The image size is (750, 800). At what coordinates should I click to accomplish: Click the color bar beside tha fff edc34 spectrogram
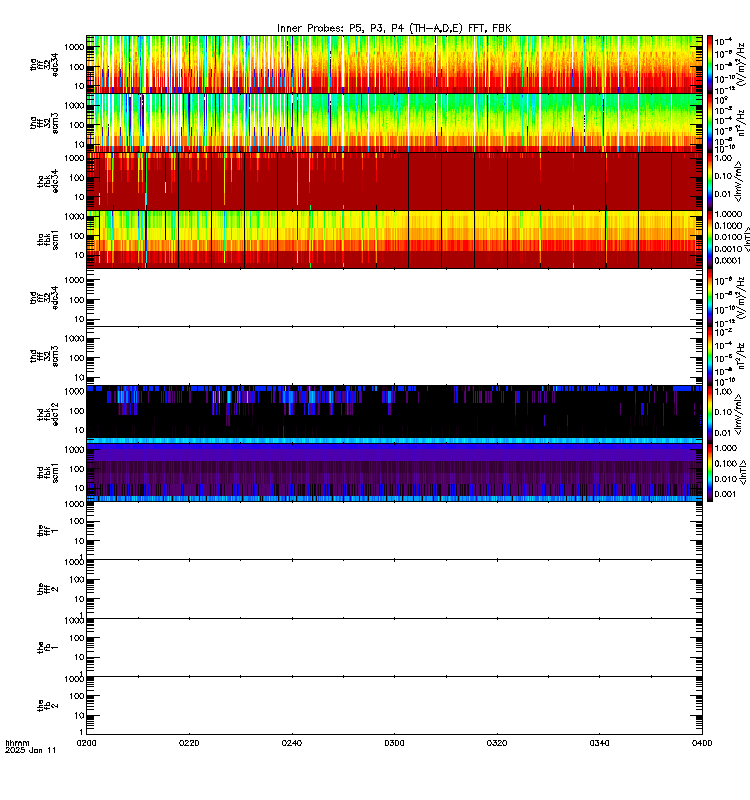pyautogui.click(x=709, y=64)
